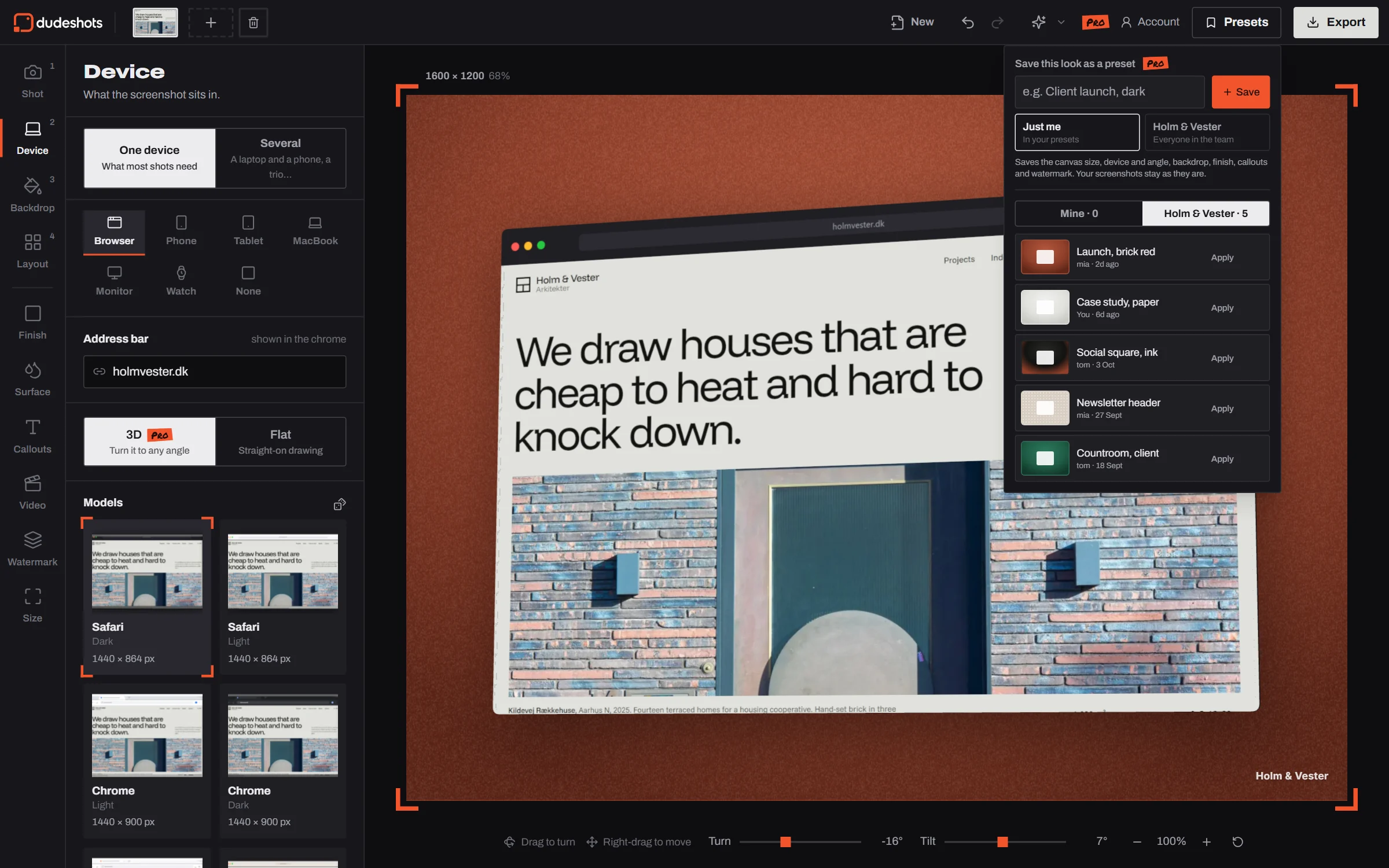This screenshot has width=1389, height=868.
Task: Undo the last change
Action: [x=968, y=23]
